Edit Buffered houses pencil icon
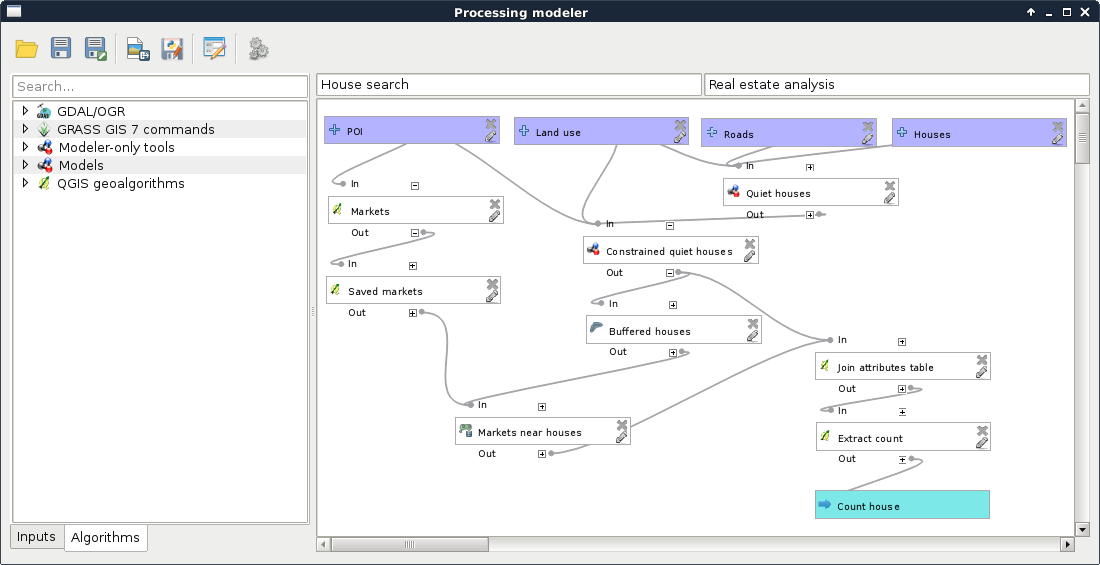Screen dimensions: 1100x565 pyautogui.click(x=753, y=336)
